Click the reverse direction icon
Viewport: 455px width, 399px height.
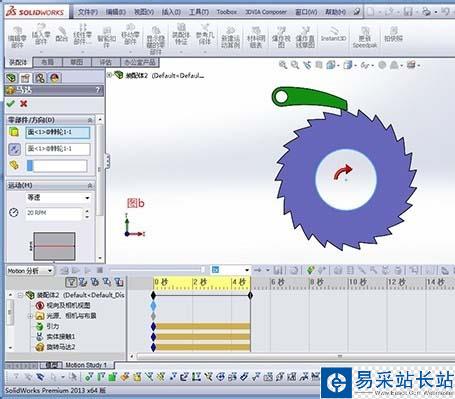click(x=14, y=149)
